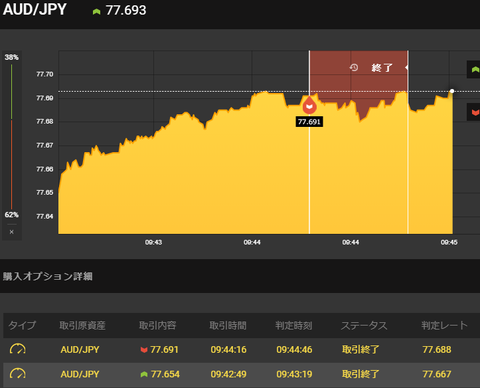Viewport: 480px width, 388px height.
Task: Click the green arrow beside 77.654 in table
Action: [x=144, y=374]
